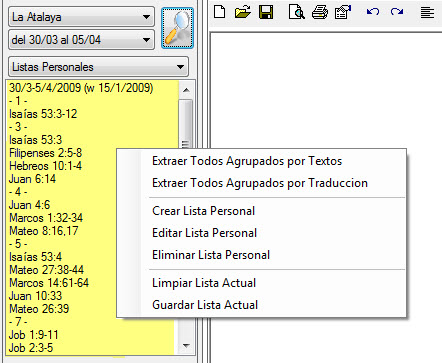Select the - 1 - paragraph marker
The width and height of the screenshot is (442, 363).
tap(18, 101)
